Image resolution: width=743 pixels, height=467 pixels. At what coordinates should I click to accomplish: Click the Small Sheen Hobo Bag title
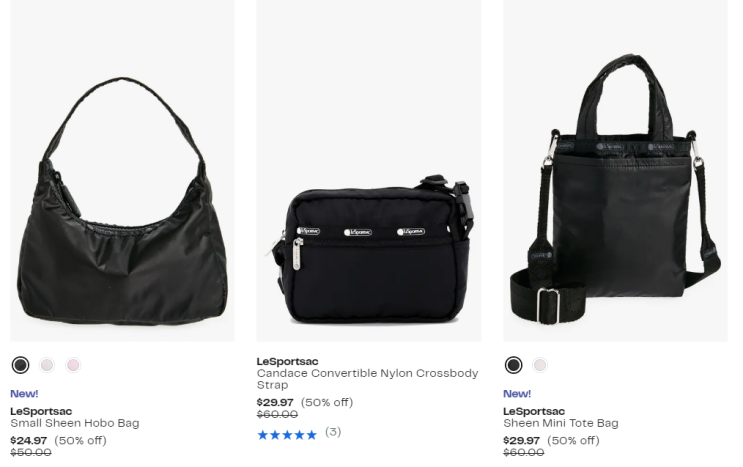(75, 423)
